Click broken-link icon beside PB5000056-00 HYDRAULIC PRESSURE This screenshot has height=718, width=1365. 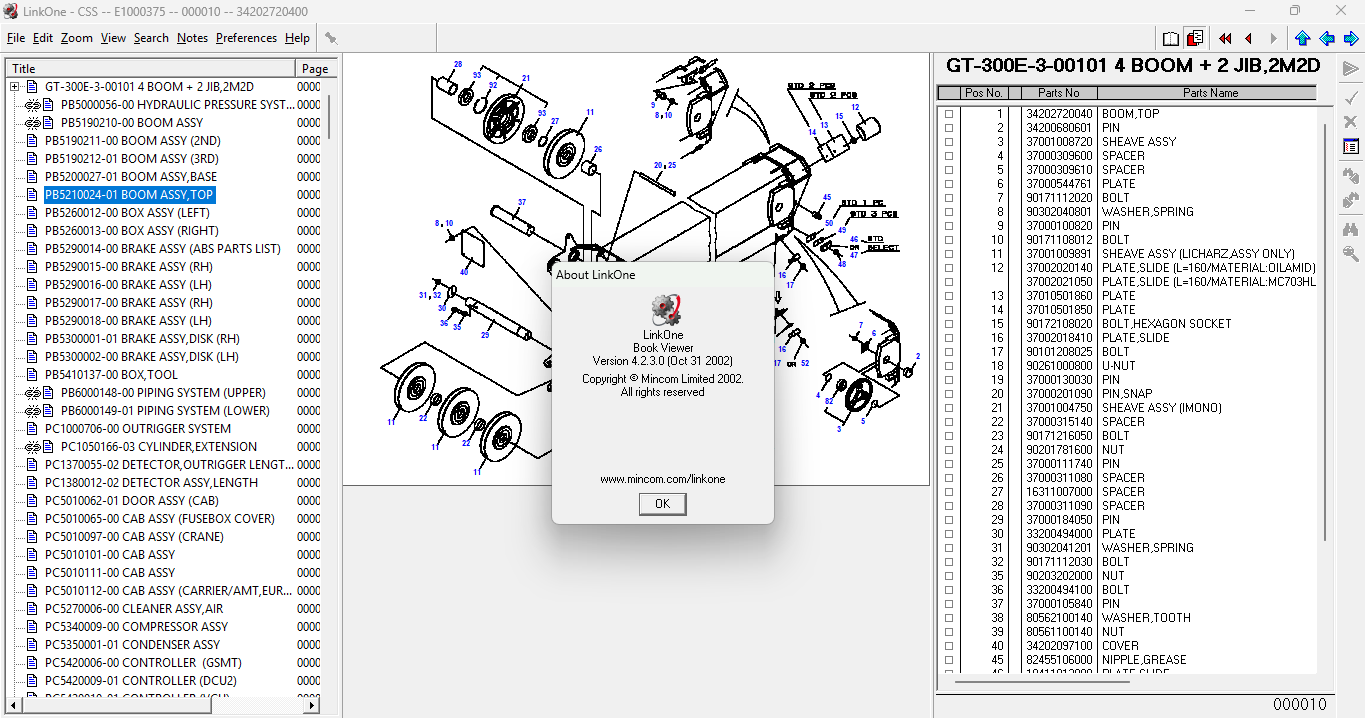tap(32, 105)
